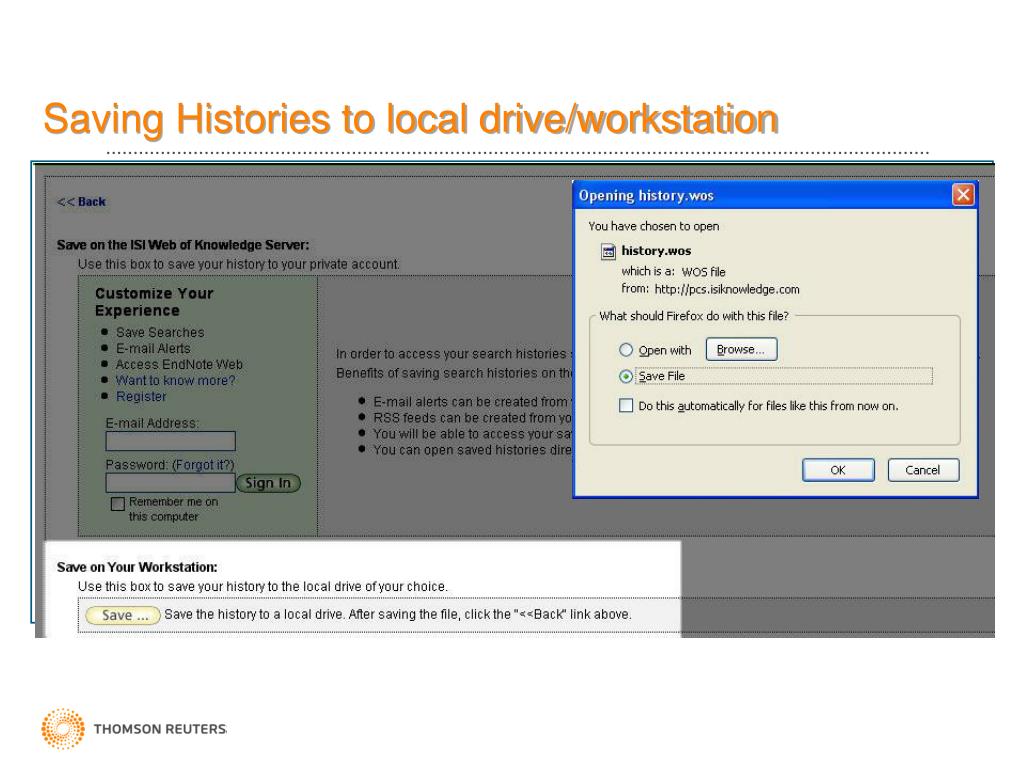
Task: Click the 'http://pcs.isiknowledge.com' source text
Action: [x=727, y=289]
